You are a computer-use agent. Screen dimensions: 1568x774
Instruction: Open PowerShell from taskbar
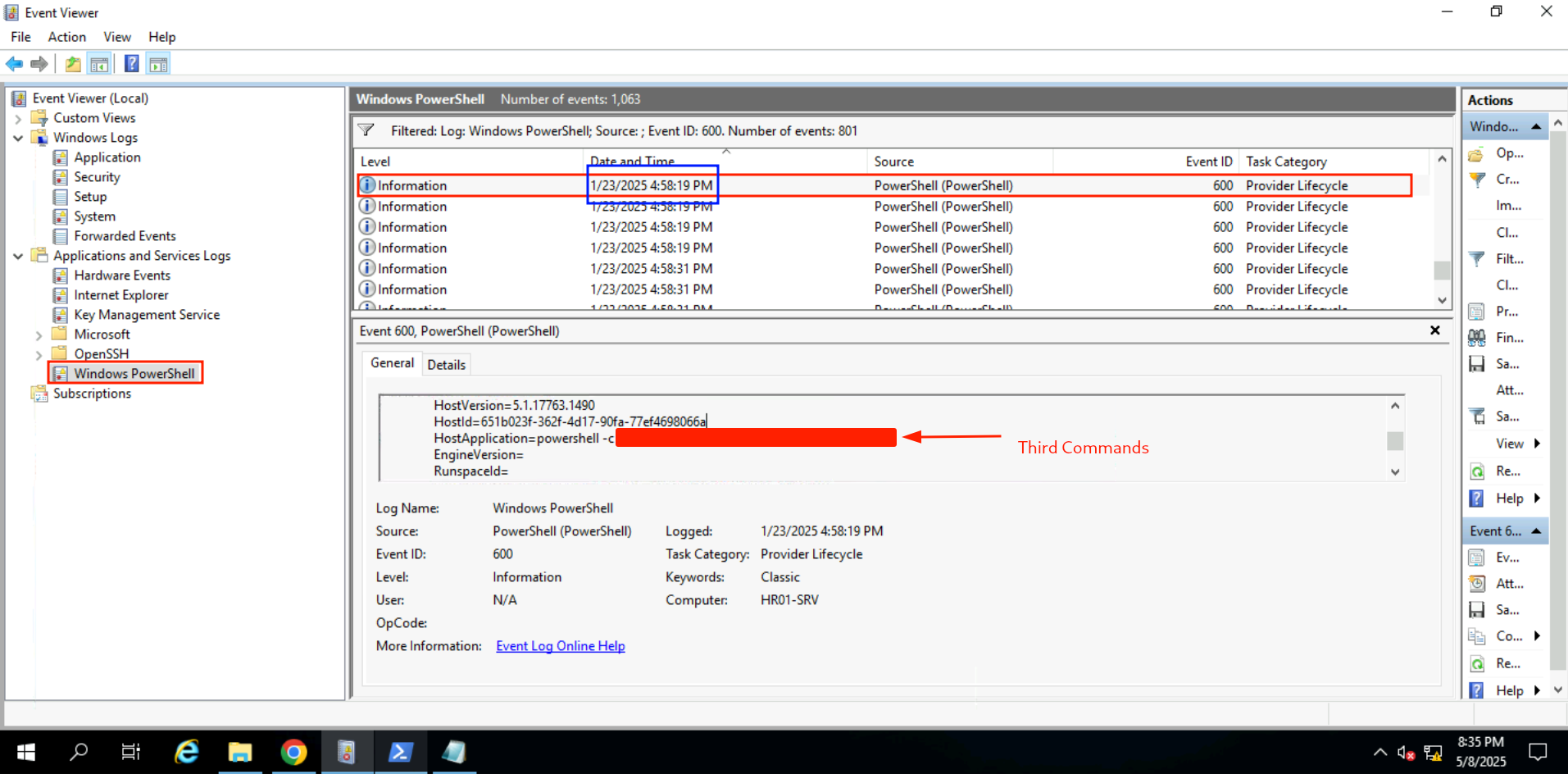click(x=400, y=752)
